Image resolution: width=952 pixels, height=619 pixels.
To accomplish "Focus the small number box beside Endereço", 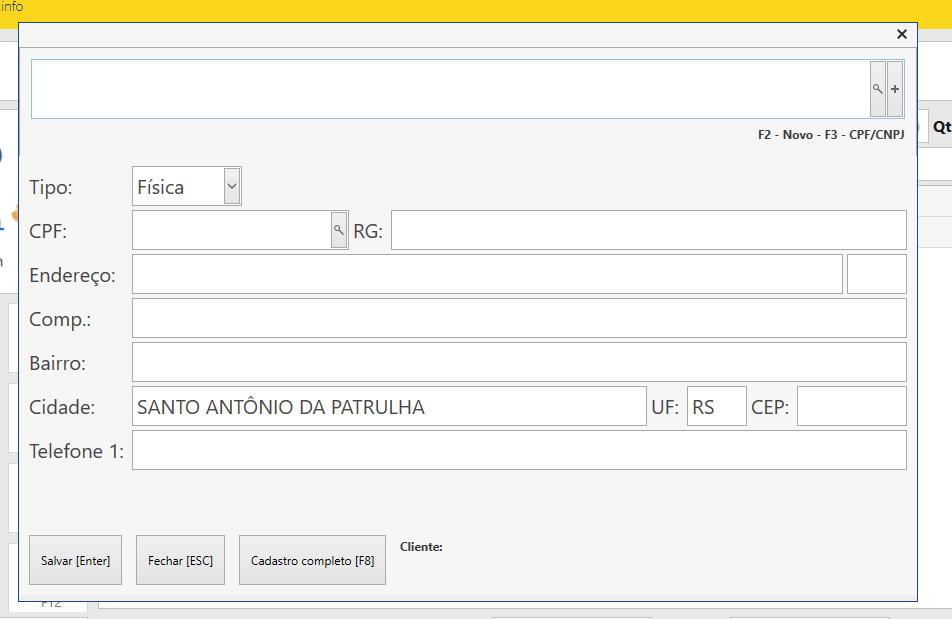I will (x=876, y=274).
